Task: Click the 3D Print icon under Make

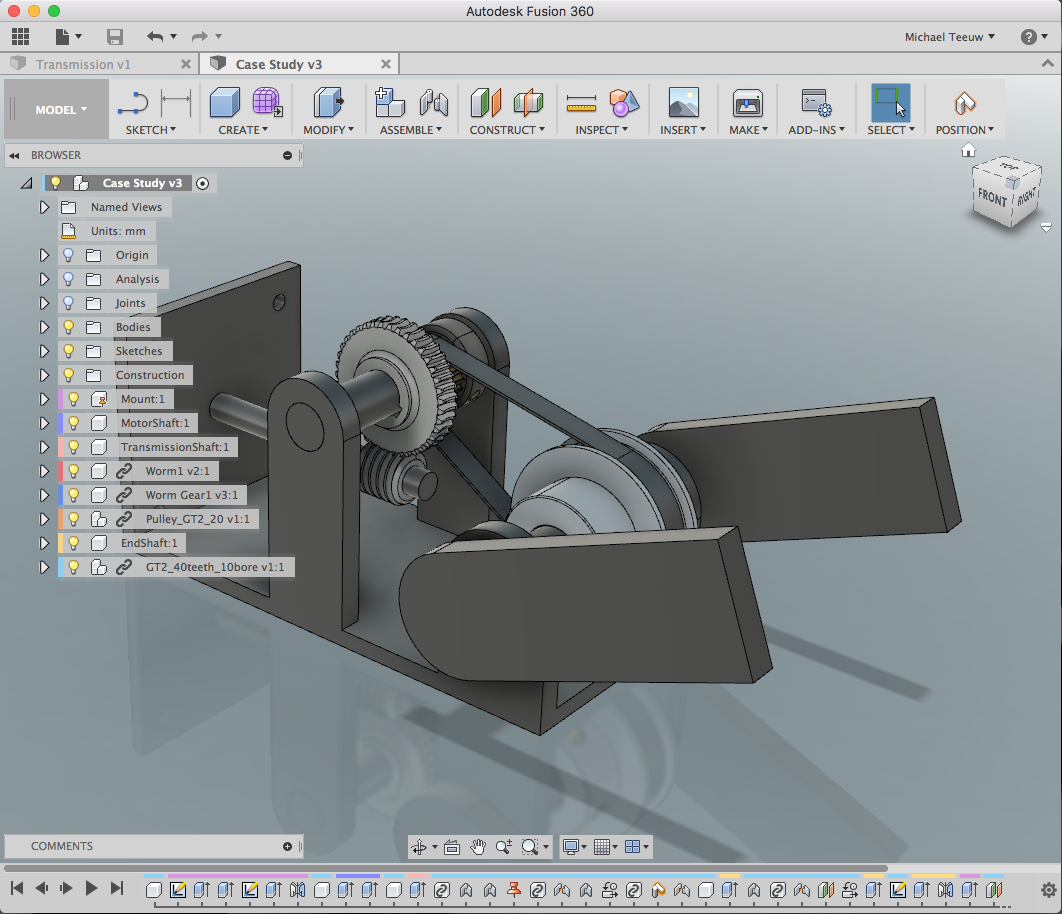Action: (x=747, y=103)
